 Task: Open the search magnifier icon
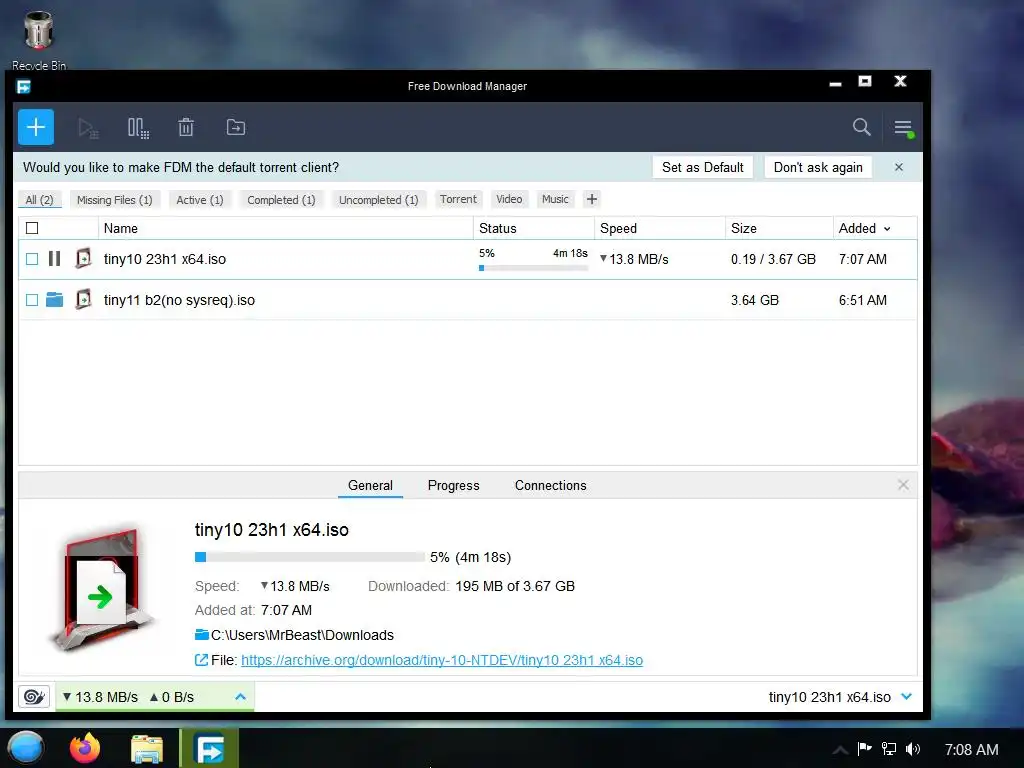point(861,127)
